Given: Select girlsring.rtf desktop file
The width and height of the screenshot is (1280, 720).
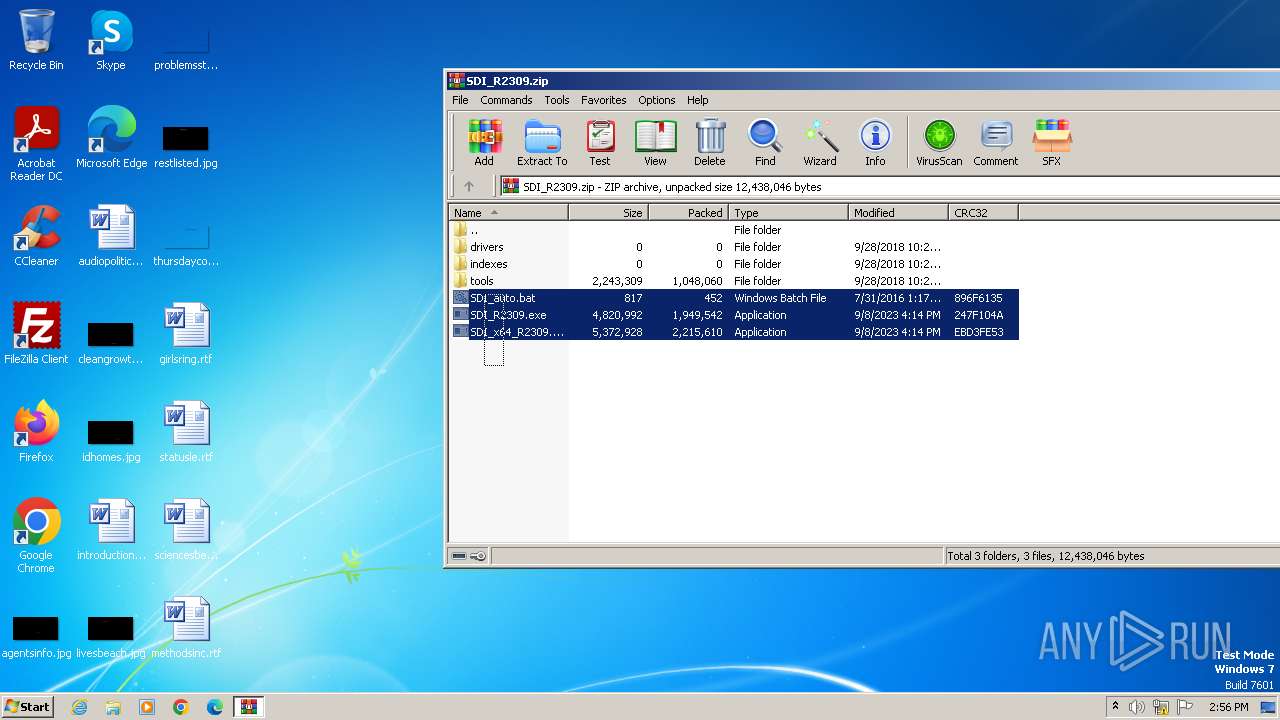Looking at the screenshot, I should [186, 334].
